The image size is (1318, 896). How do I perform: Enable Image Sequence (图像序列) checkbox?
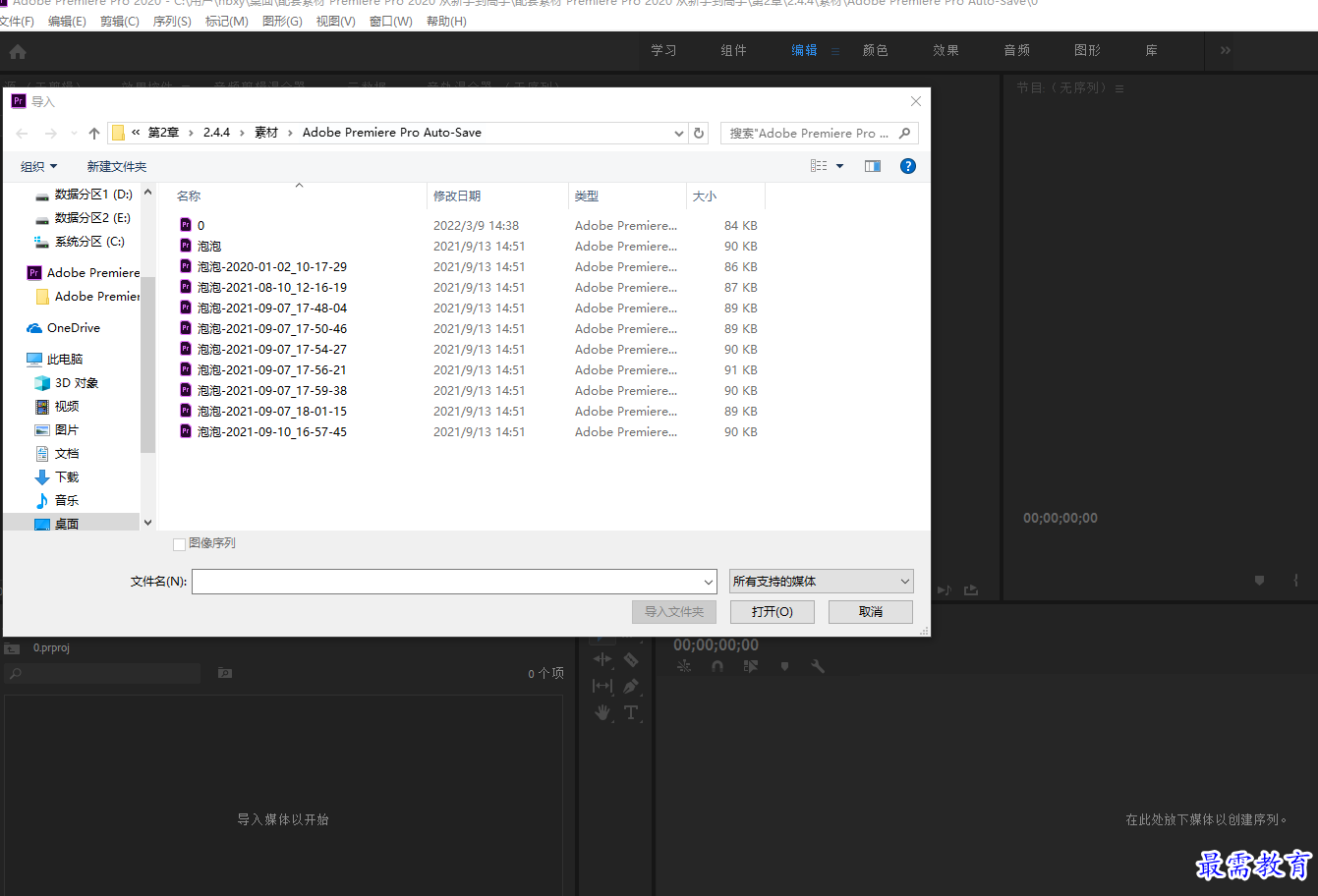click(179, 543)
